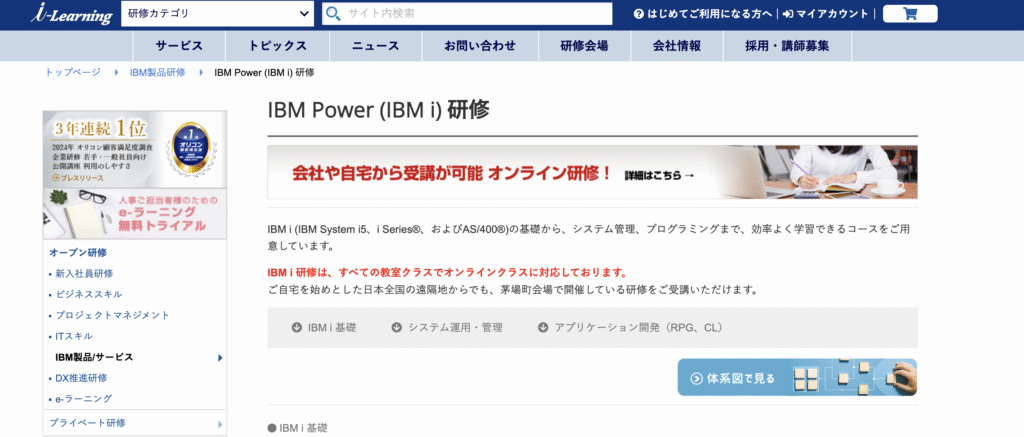
Task: Click the triangle arrow after トップページ breadcrumb
Action: click(x=116, y=73)
